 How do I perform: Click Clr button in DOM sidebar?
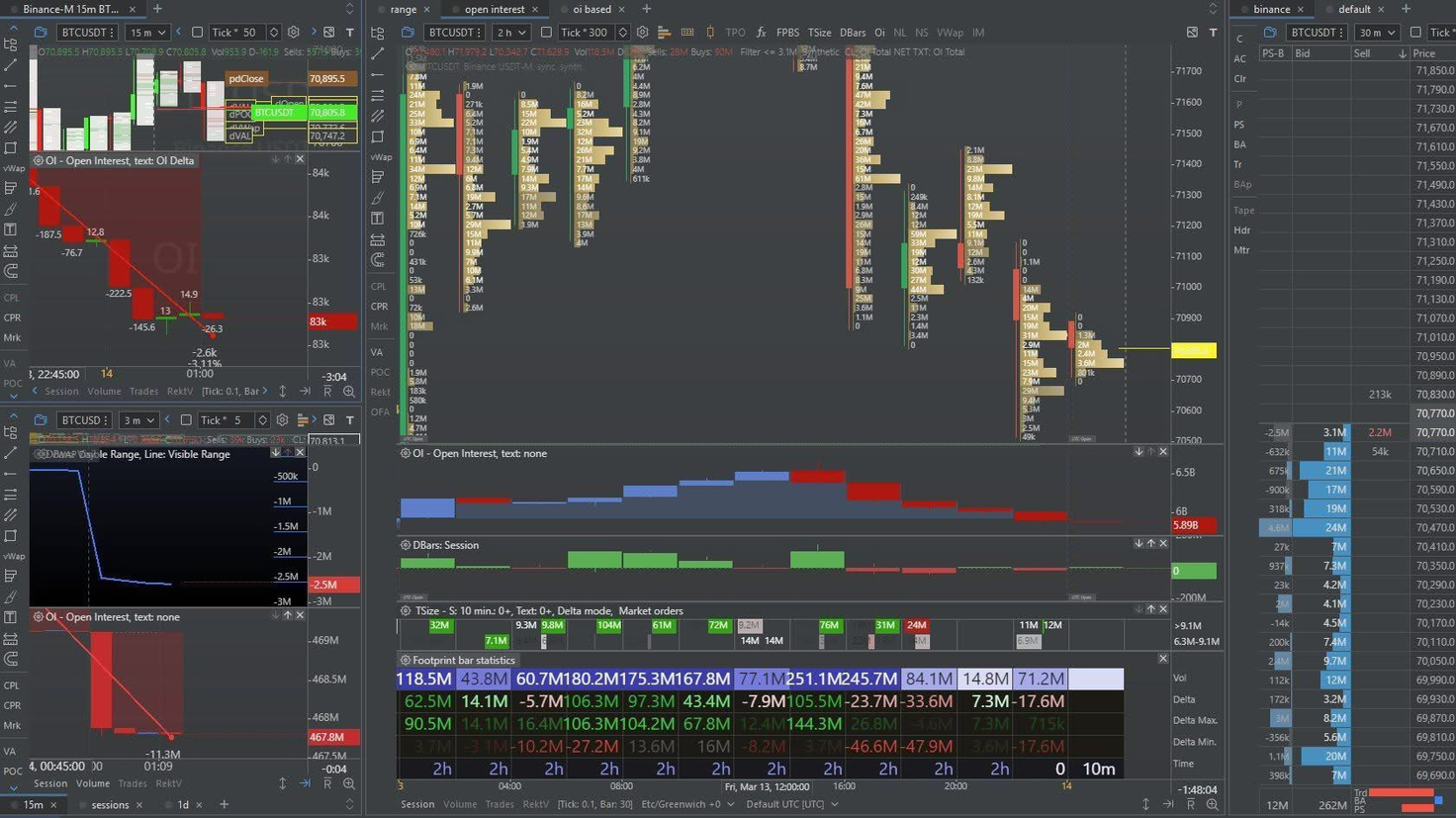coord(1240,79)
